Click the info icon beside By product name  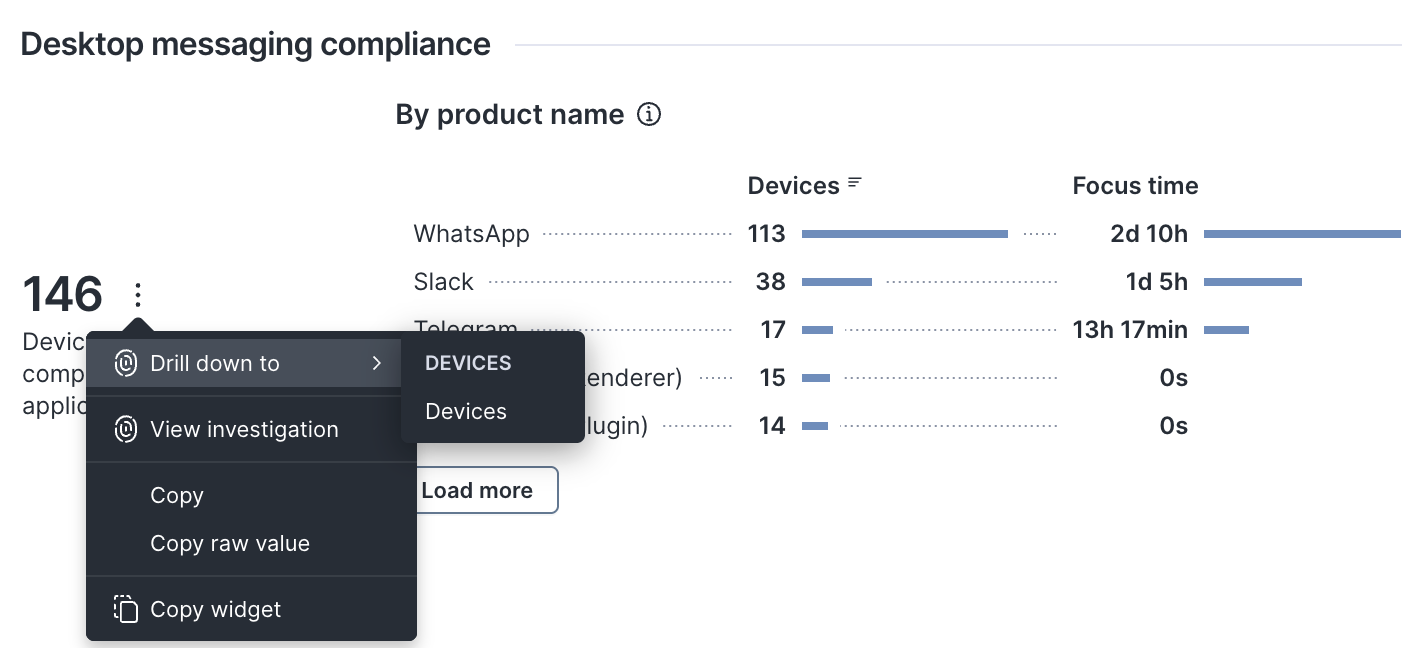tap(649, 115)
